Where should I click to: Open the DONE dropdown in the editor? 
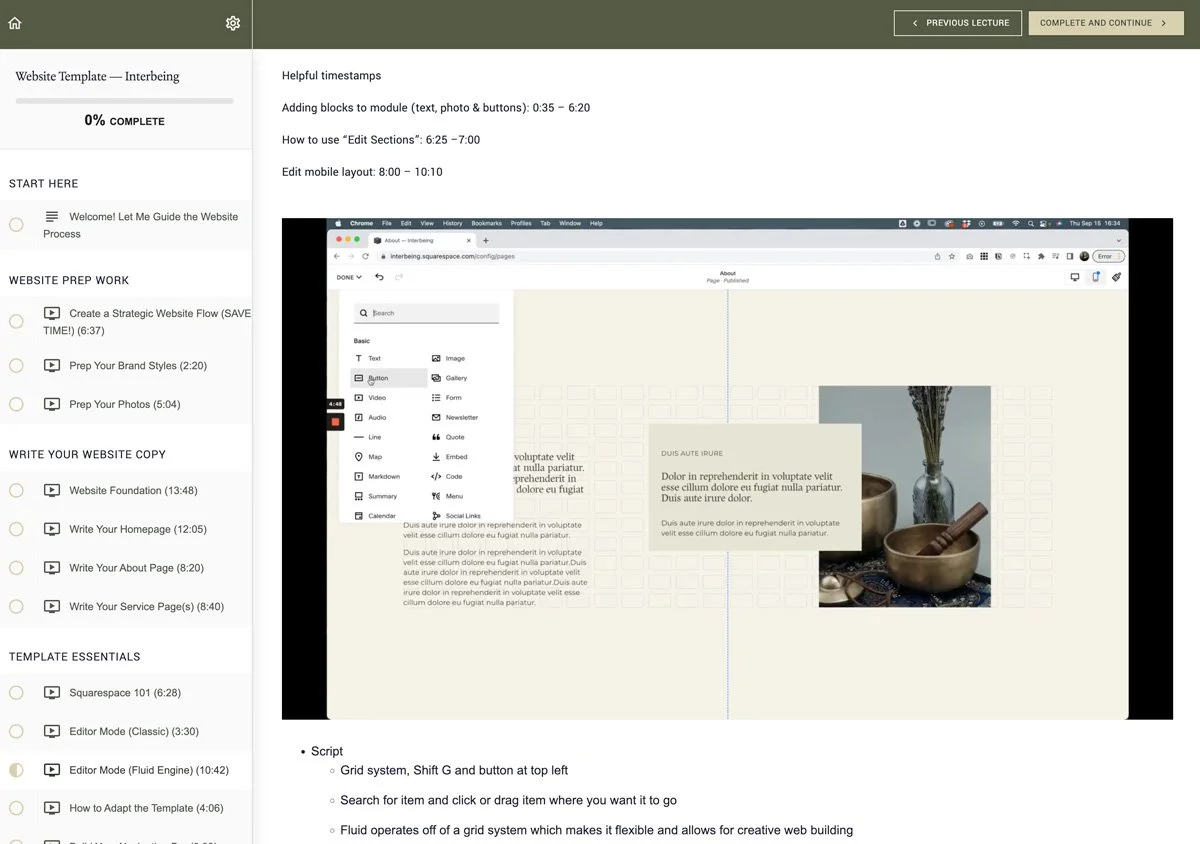[x=347, y=277]
